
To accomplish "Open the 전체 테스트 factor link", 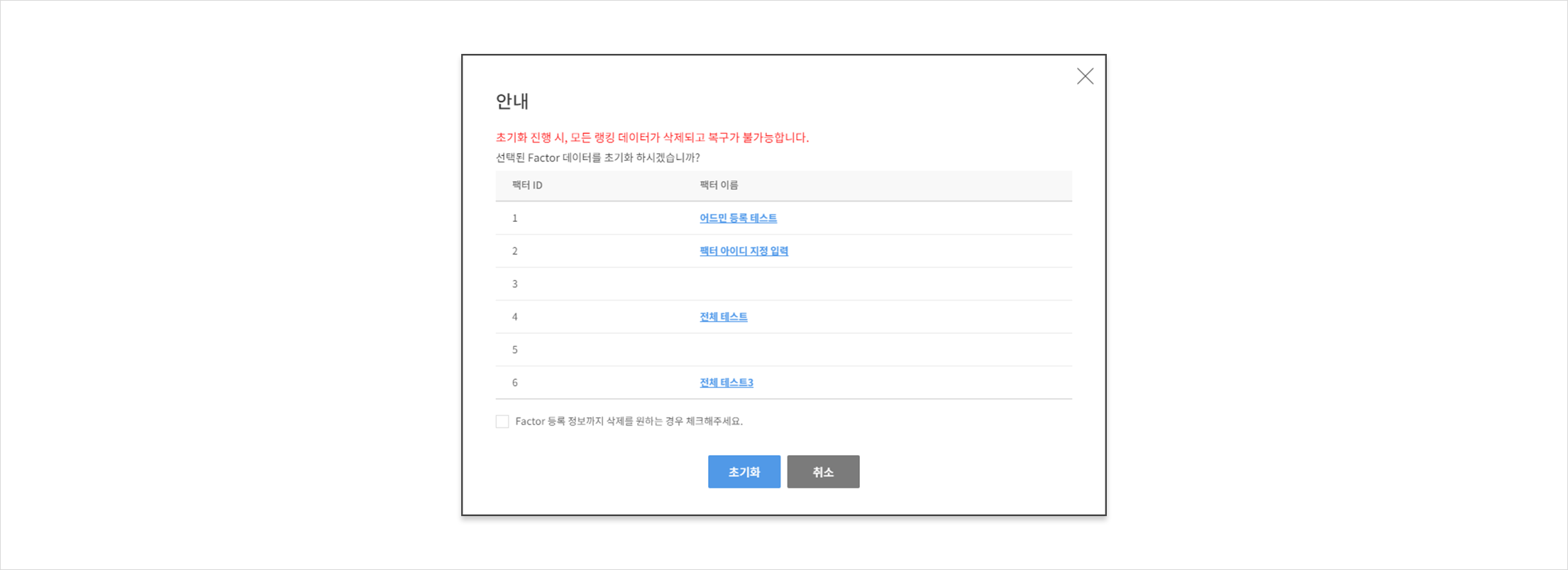I will 723,317.
